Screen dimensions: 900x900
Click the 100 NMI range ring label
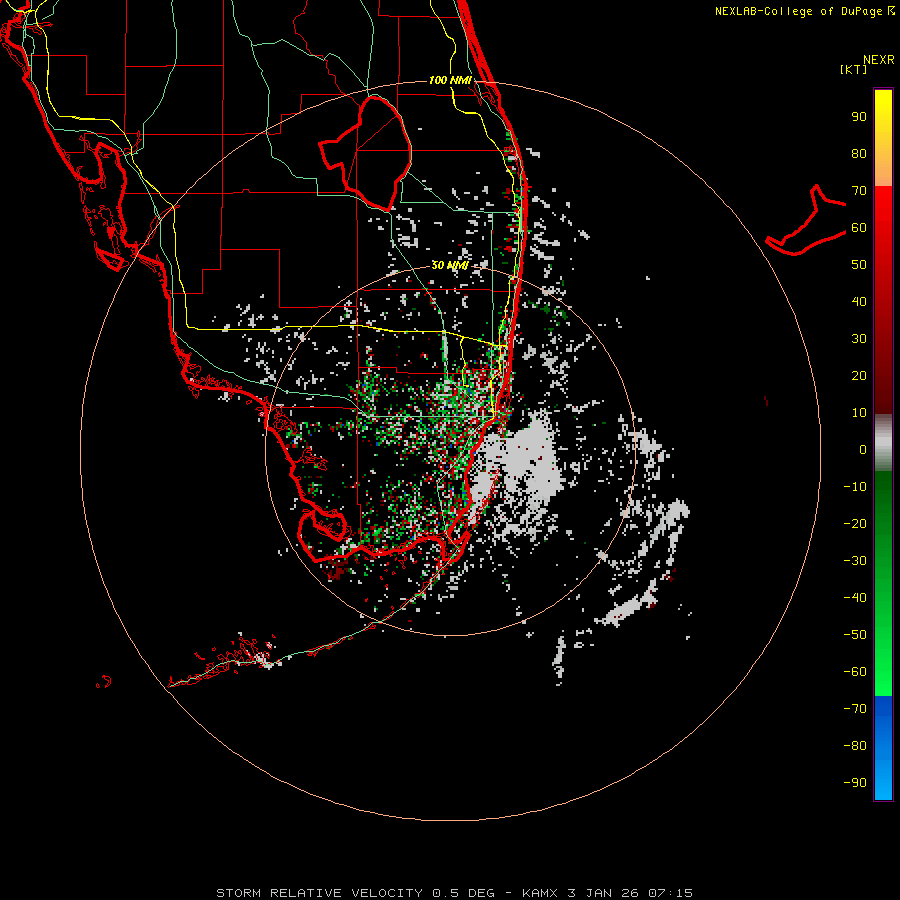click(x=451, y=80)
